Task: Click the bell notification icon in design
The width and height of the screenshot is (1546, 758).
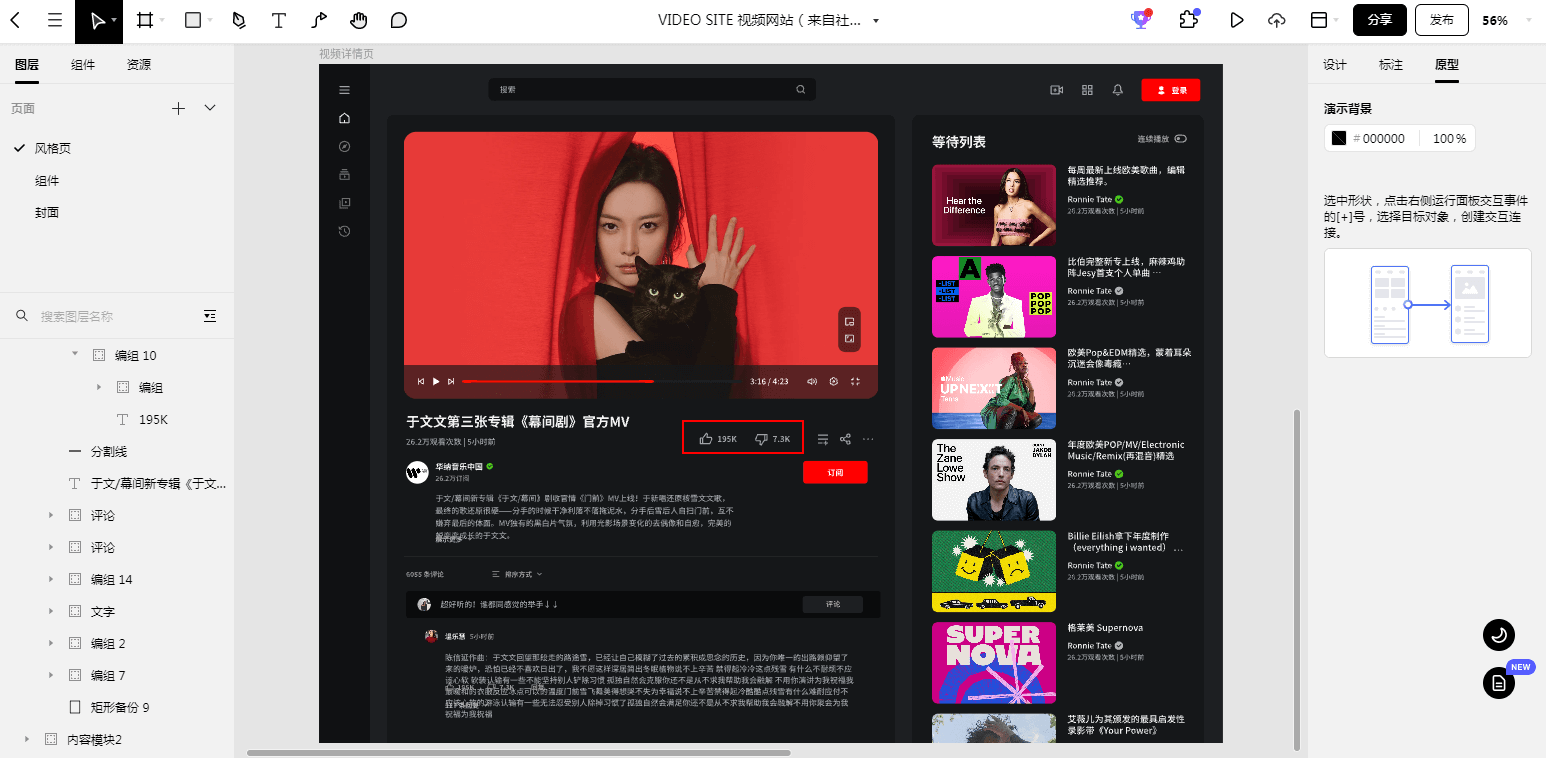Action: 1118,90
